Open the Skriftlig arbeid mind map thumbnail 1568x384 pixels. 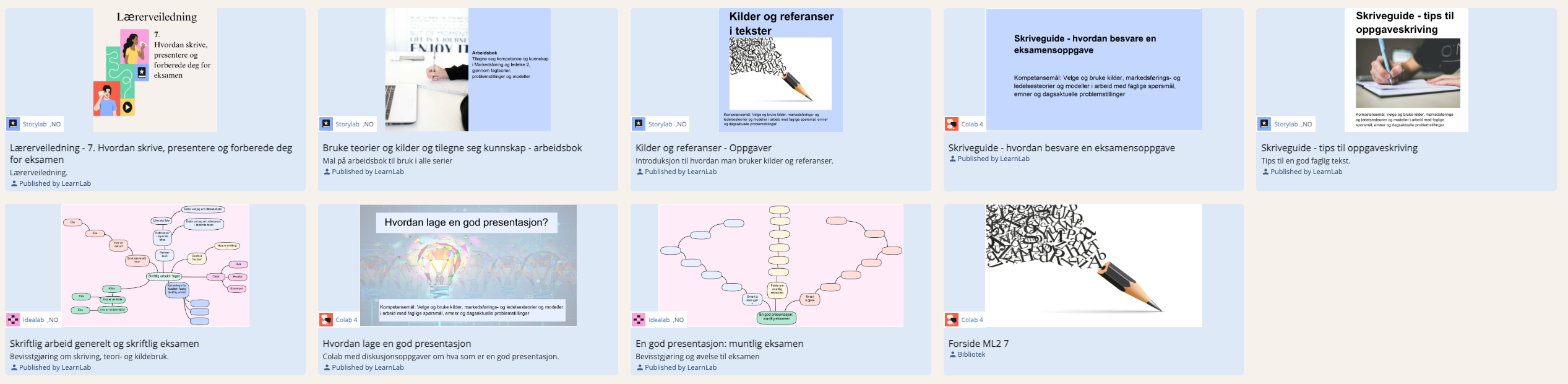[x=155, y=265]
